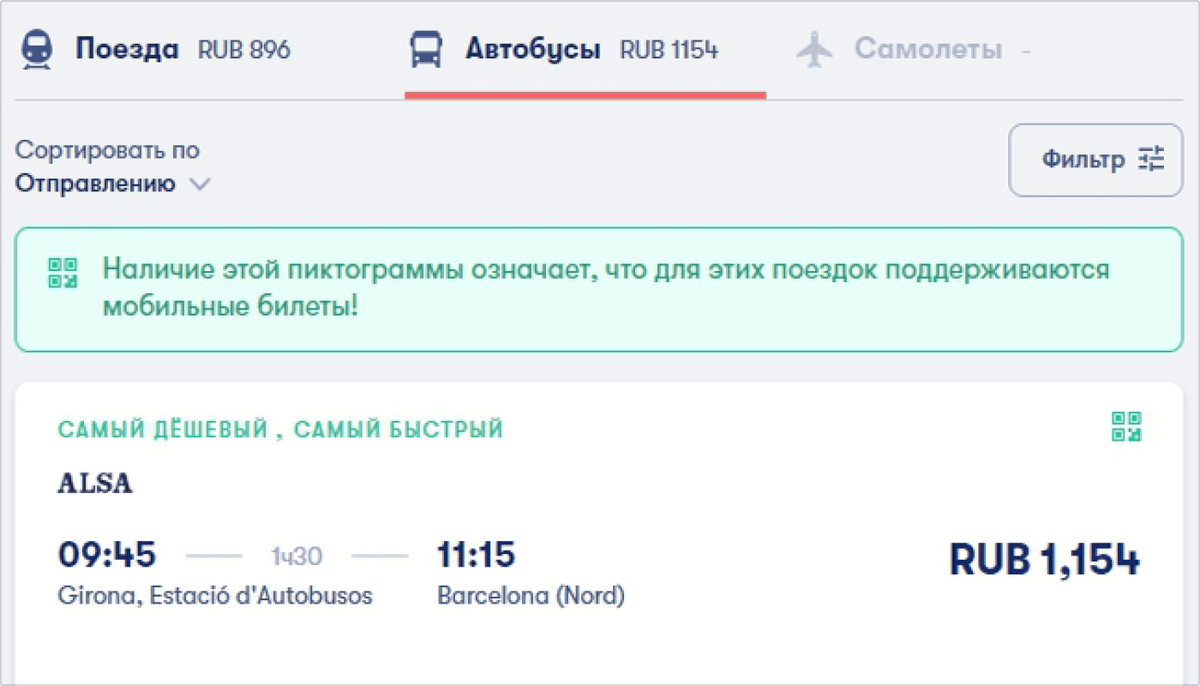1200x686 pixels.
Task: Click the bus icon beside Автобусы
Action: click(426, 49)
